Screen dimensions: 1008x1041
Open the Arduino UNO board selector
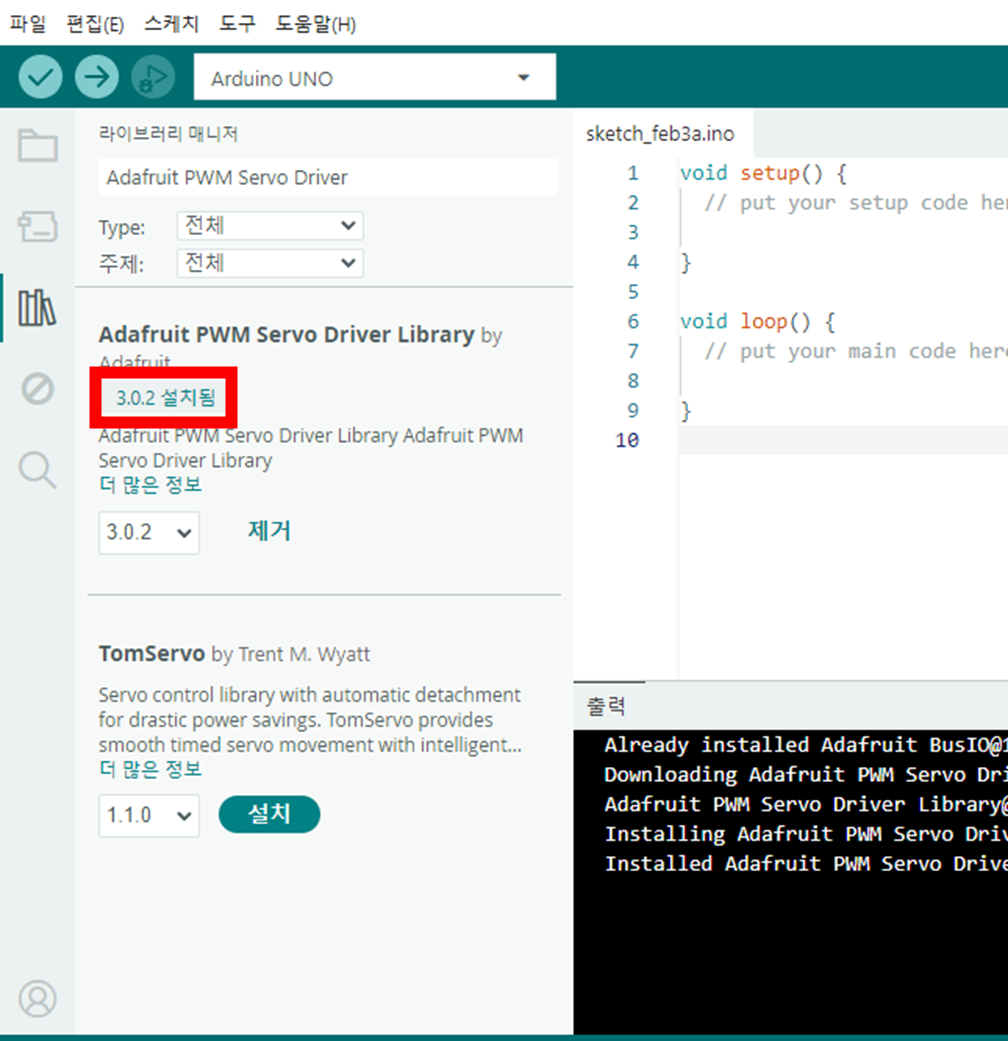(x=373, y=78)
